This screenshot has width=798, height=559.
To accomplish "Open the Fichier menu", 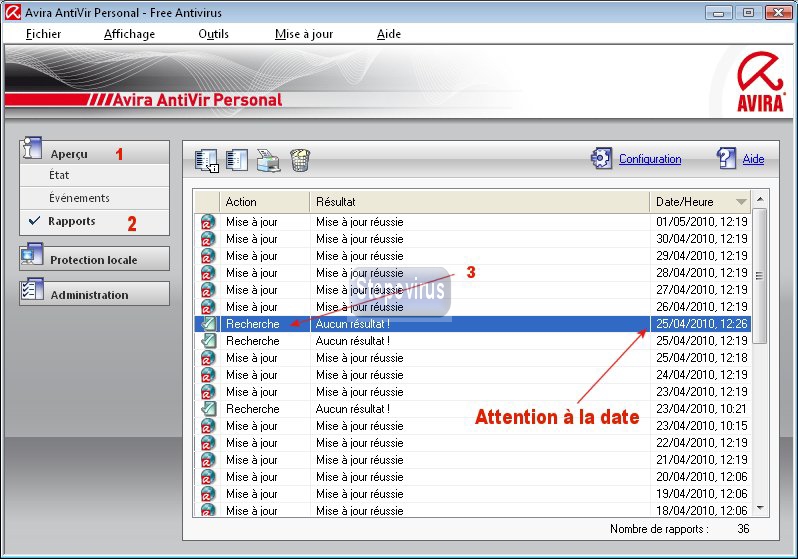I will click(x=43, y=34).
